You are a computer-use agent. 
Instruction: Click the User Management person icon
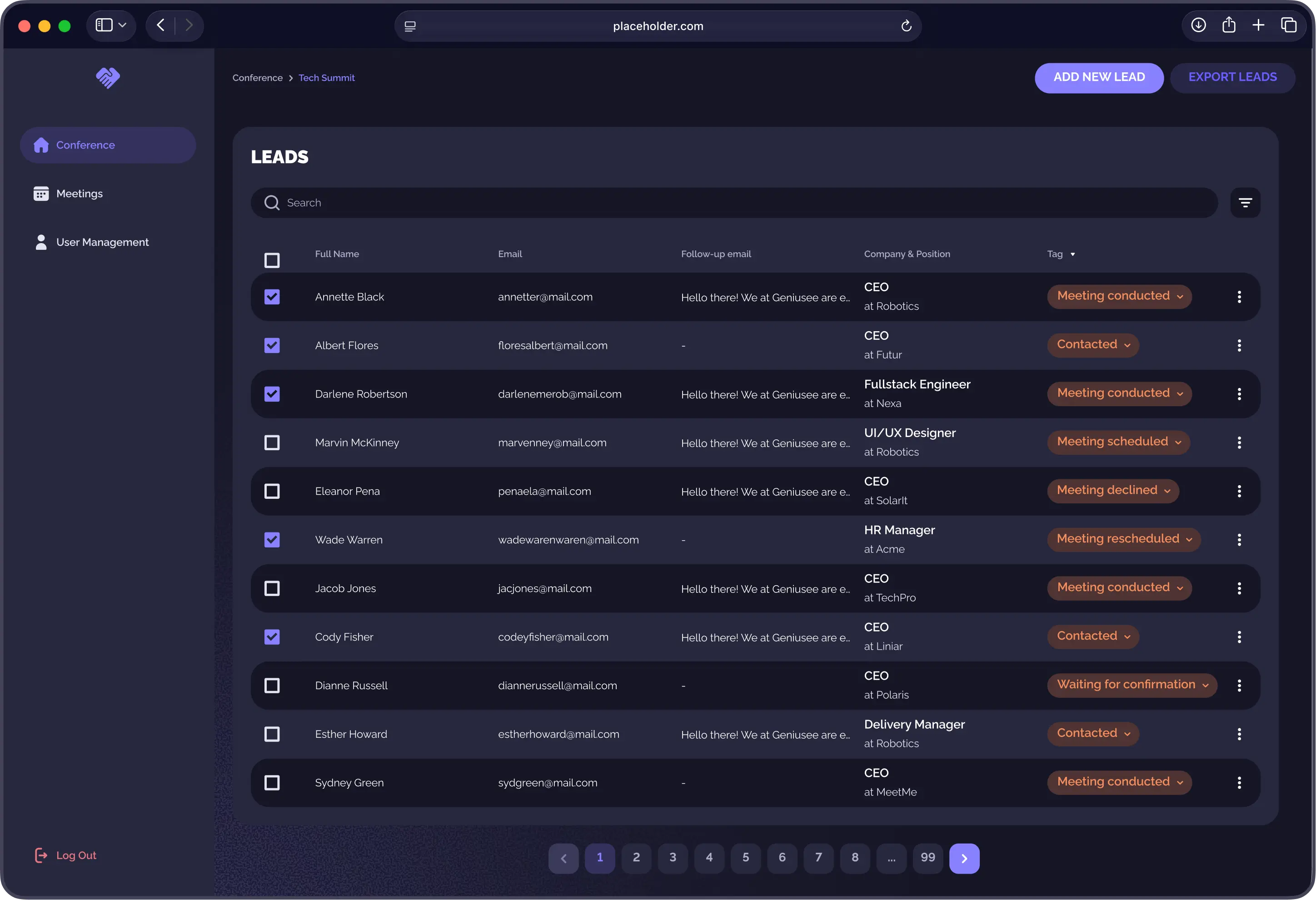[41, 242]
